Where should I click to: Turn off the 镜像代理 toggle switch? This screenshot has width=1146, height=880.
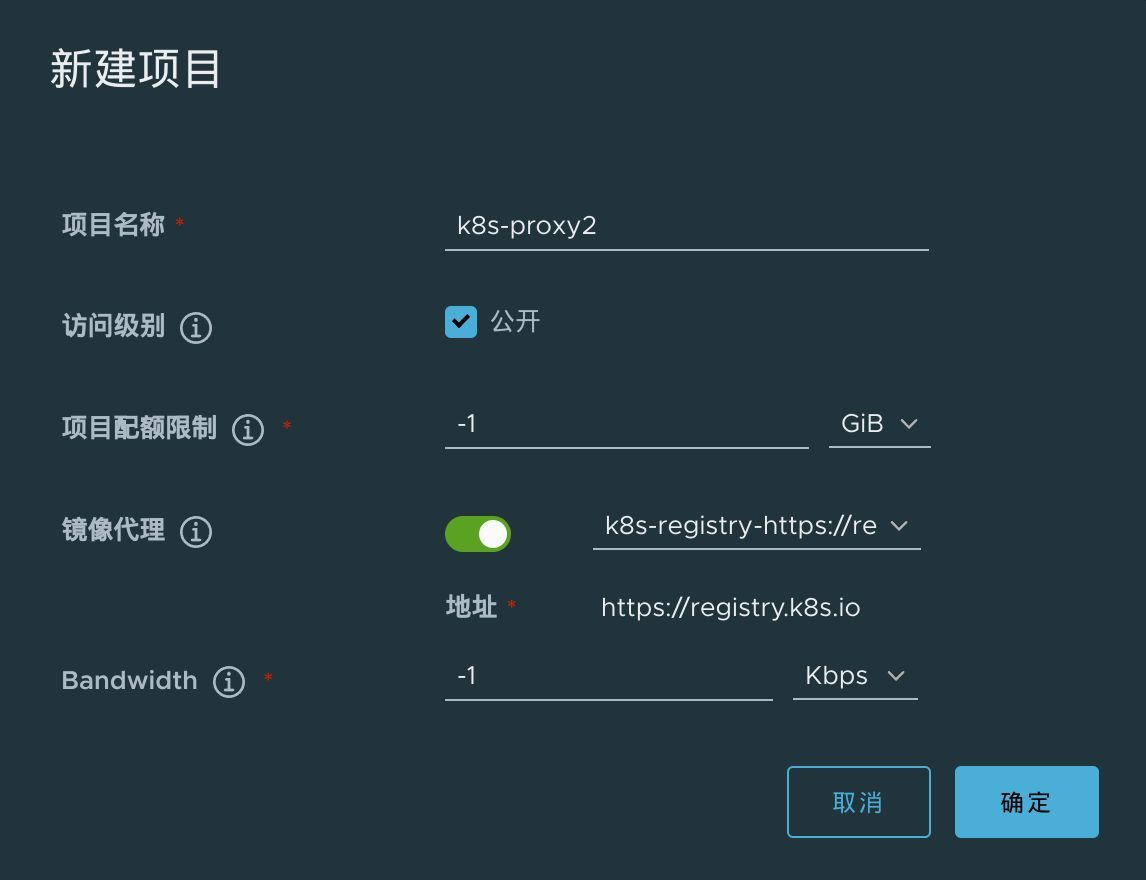point(478,534)
